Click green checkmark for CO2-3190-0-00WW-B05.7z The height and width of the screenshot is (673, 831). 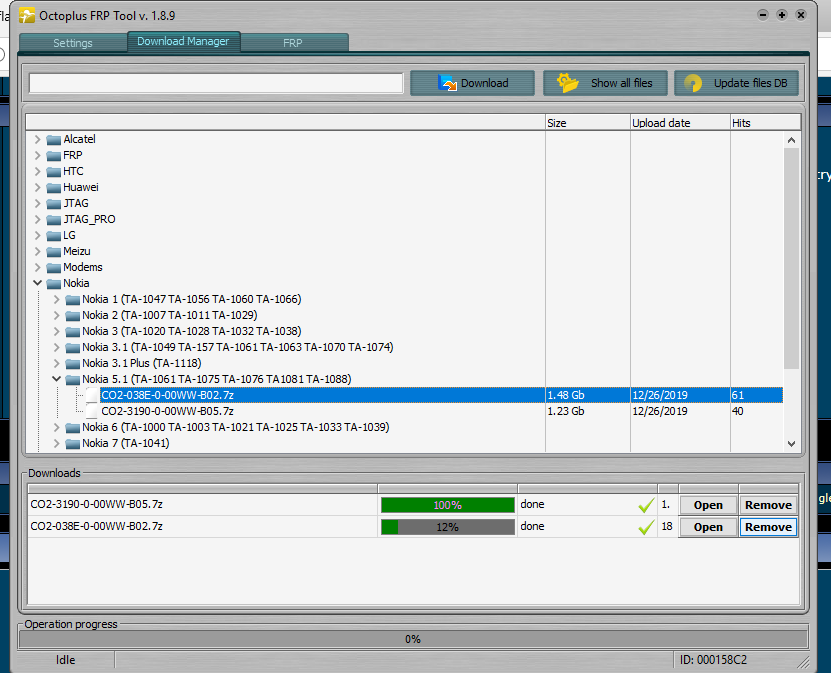pos(646,506)
